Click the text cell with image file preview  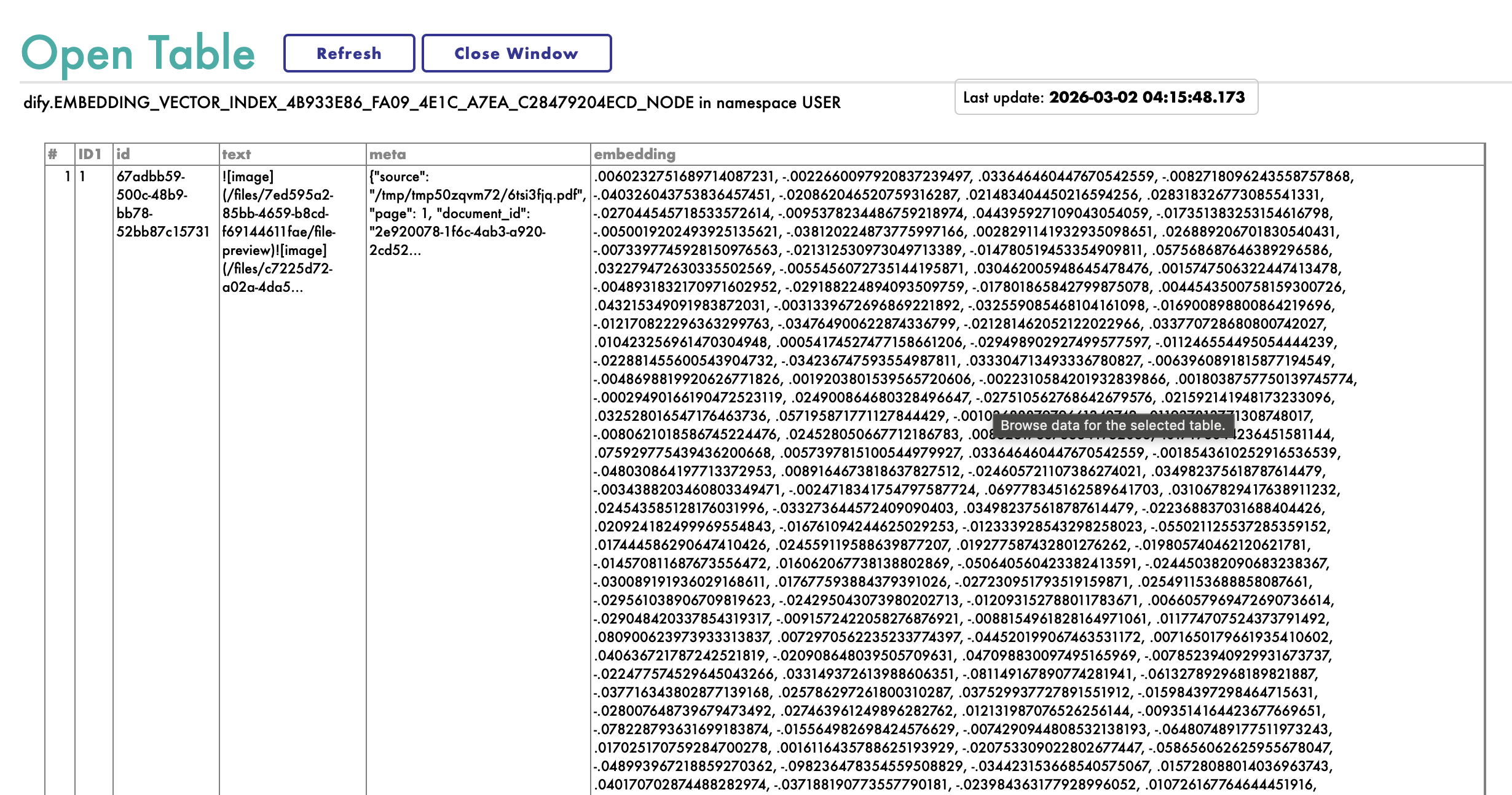pos(278,232)
